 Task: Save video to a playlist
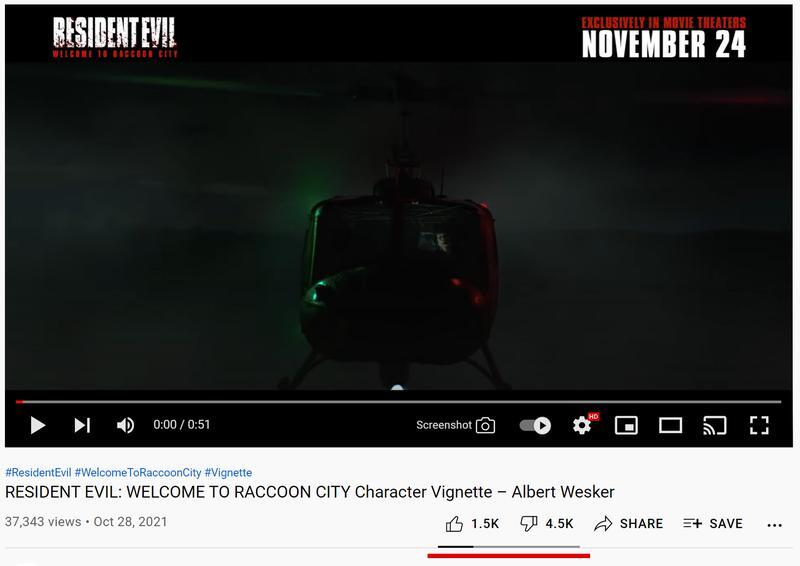(713, 524)
